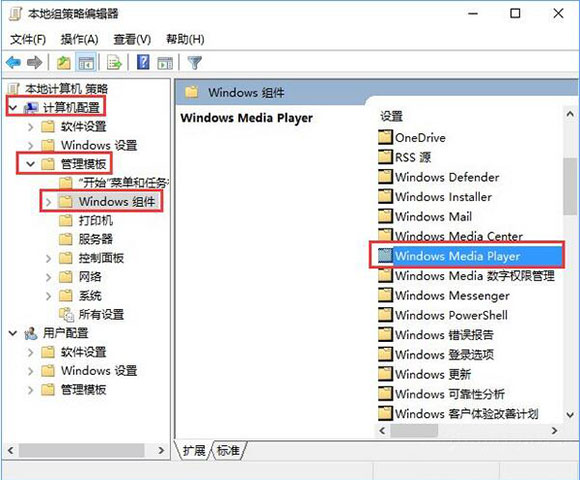Expand the 系统 tree node
This screenshot has height=480, width=580.
click(x=48, y=296)
